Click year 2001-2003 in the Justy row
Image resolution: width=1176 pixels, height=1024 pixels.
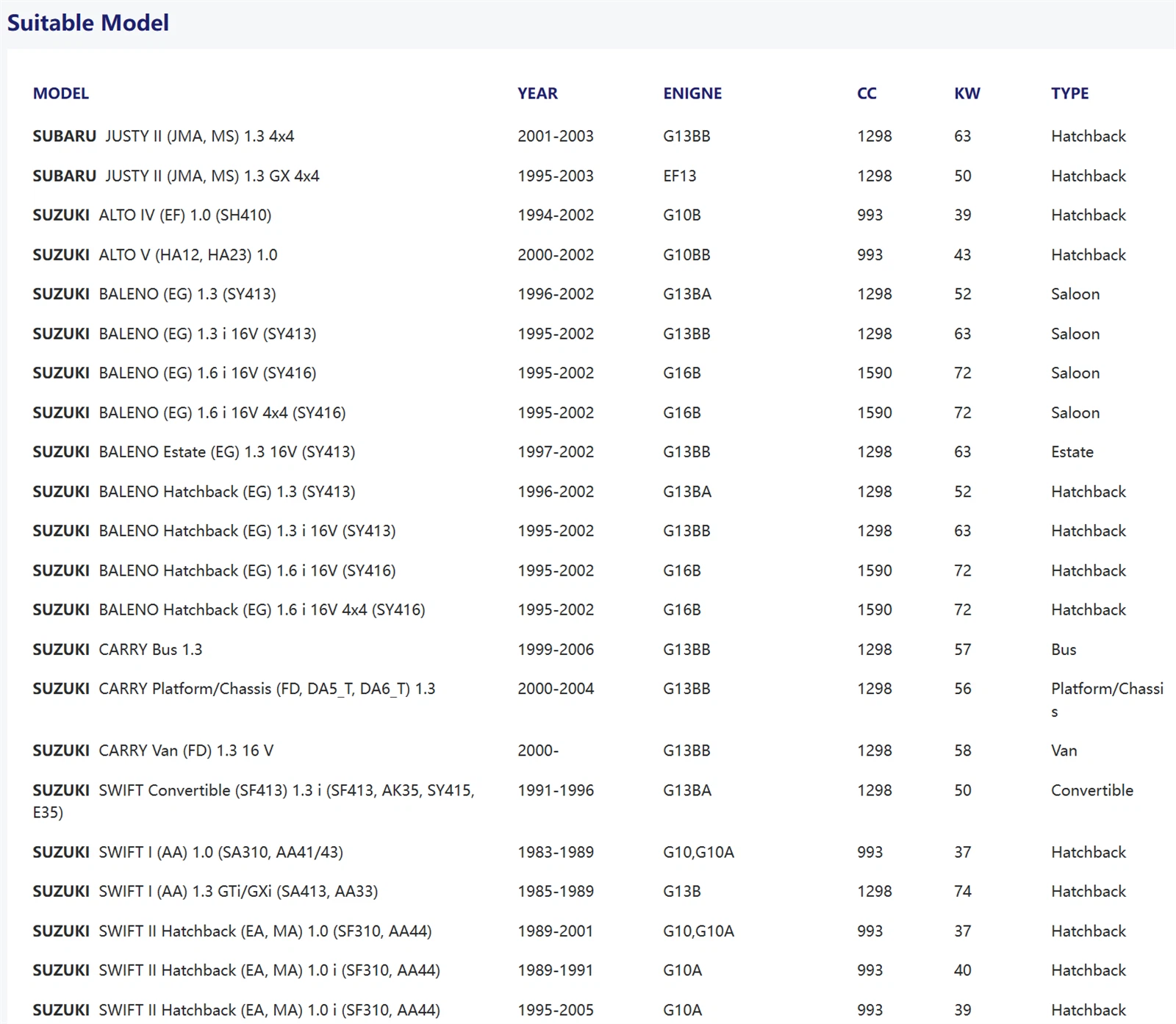coord(555,136)
